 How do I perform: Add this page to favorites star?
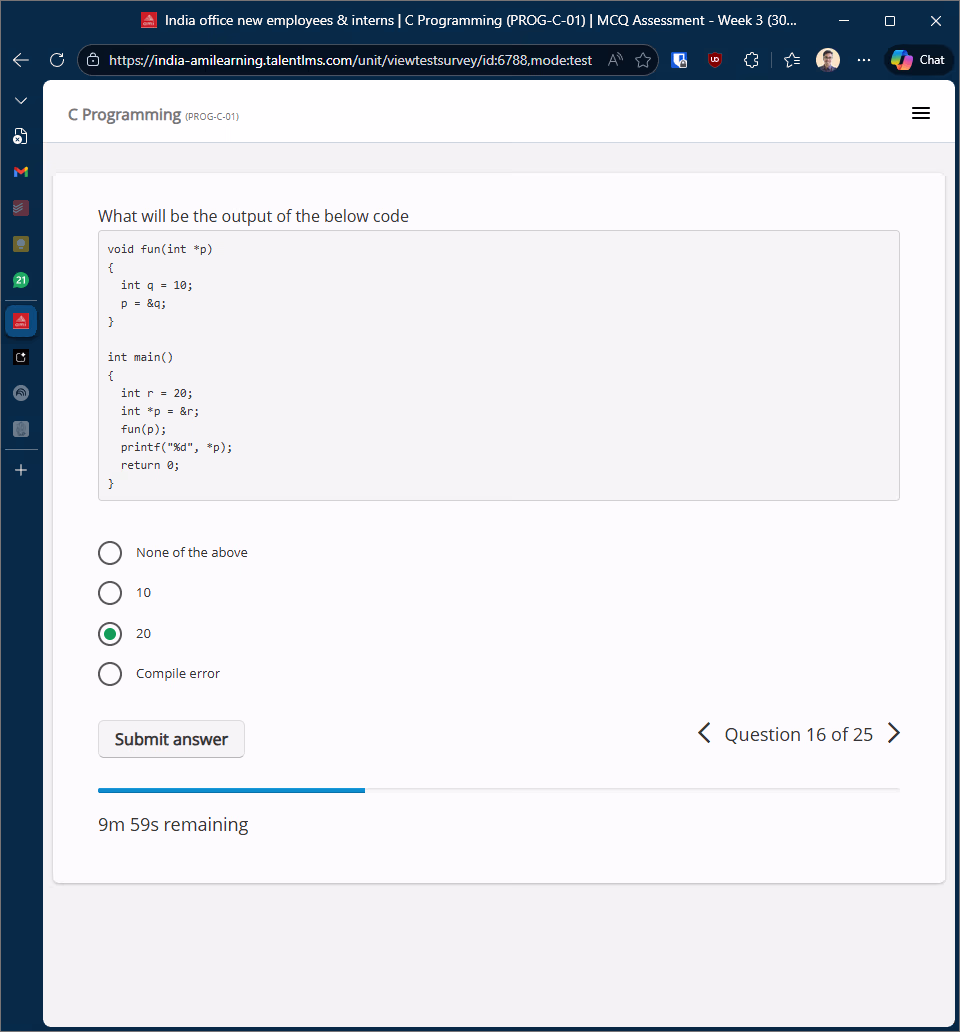point(643,60)
